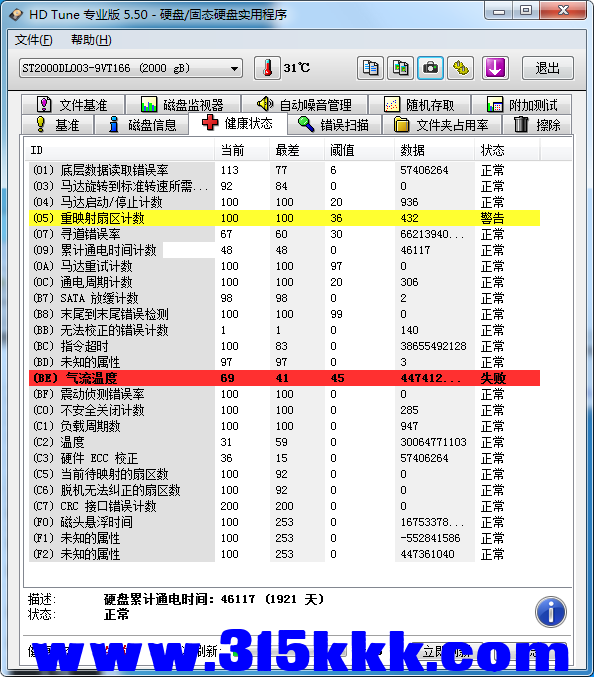Click the second copy-screenshot toolbar icon
The width and height of the screenshot is (594, 677).
pos(401,68)
